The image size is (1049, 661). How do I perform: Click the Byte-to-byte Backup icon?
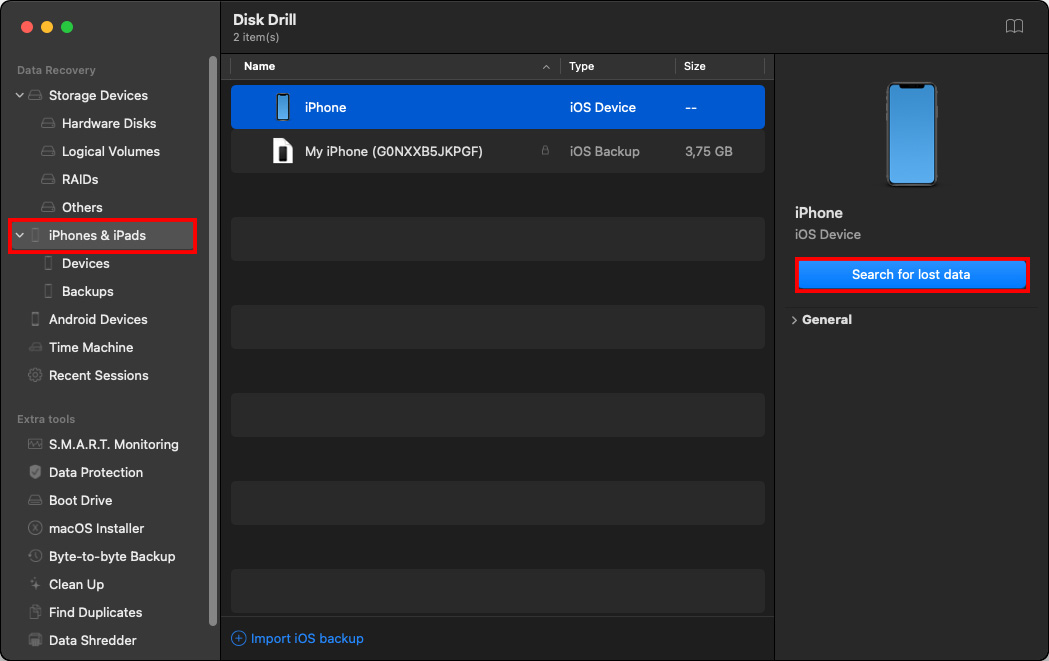coord(35,556)
